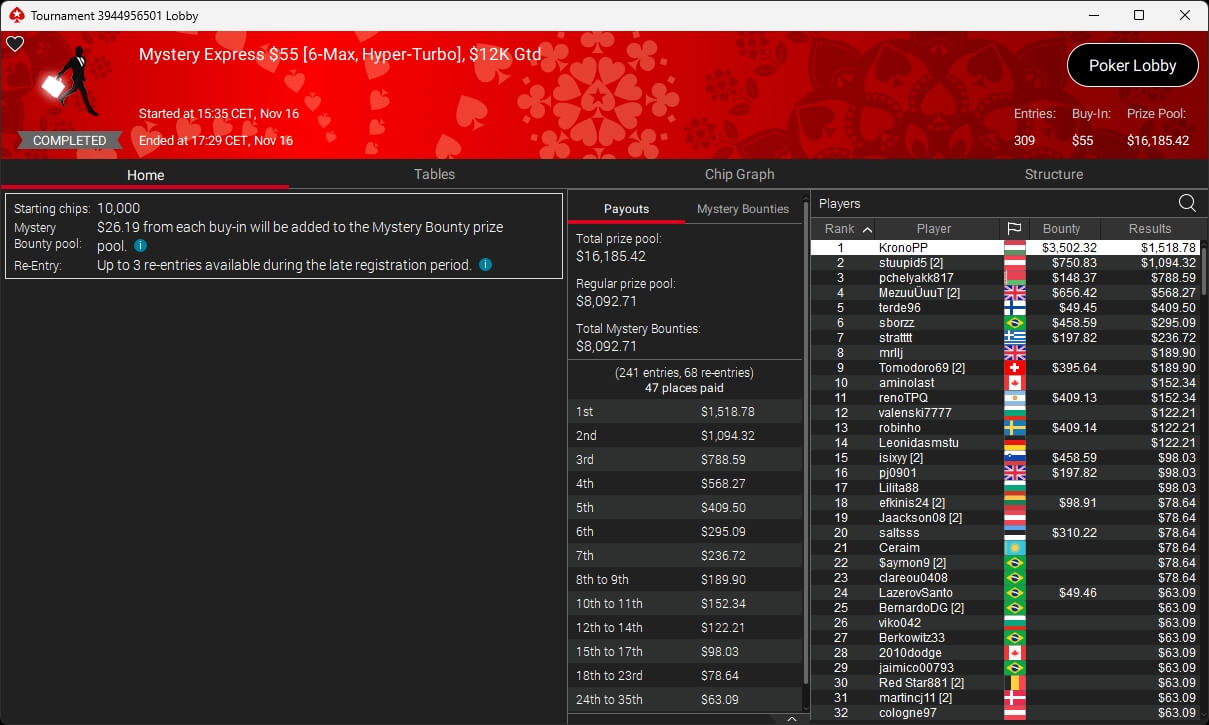Screen dimensions: 1209x725
Task: Sort players by Bounty column
Action: pyautogui.click(x=1061, y=229)
